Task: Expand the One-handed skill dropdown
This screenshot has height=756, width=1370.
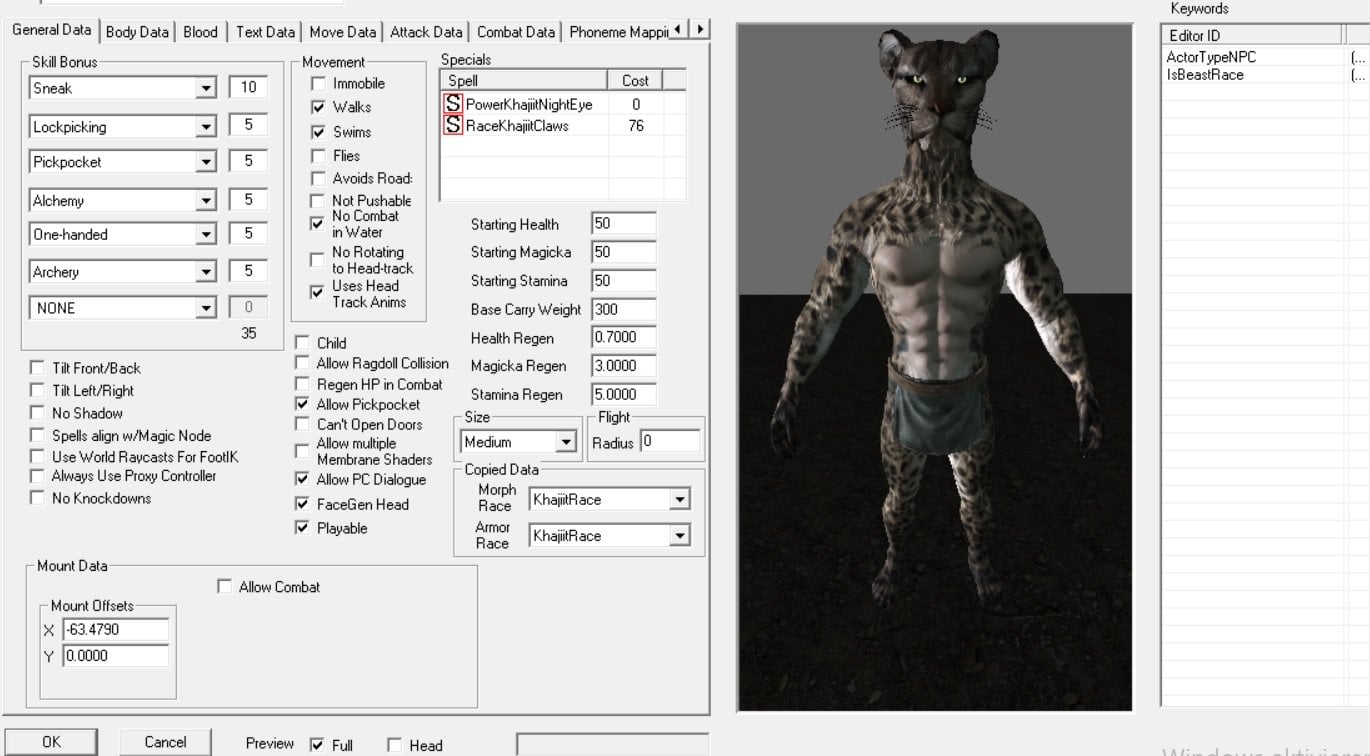Action: pyautogui.click(x=206, y=234)
